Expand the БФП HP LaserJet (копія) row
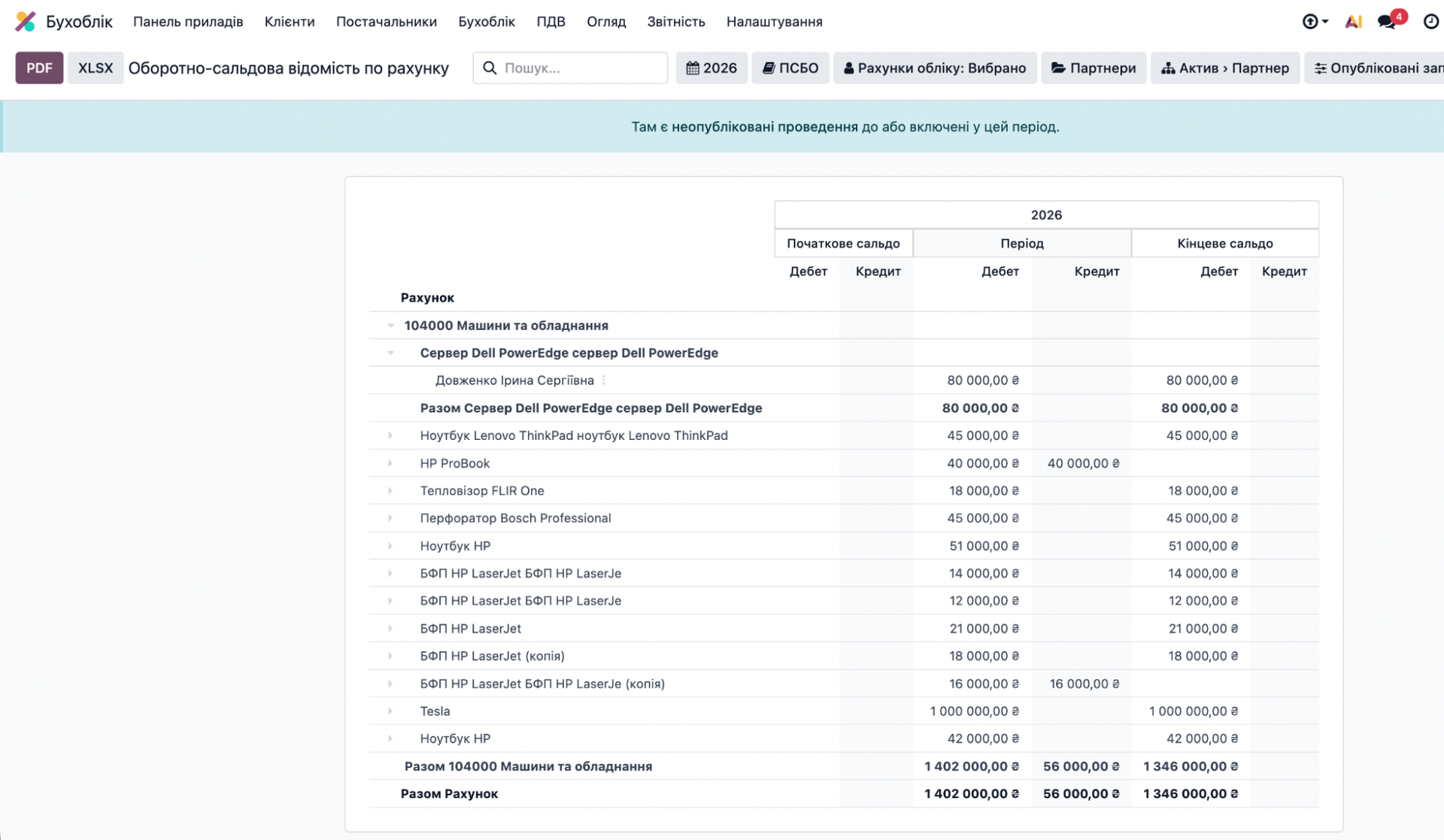The width and height of the screenshot is (1444, 840). [390, 656]
